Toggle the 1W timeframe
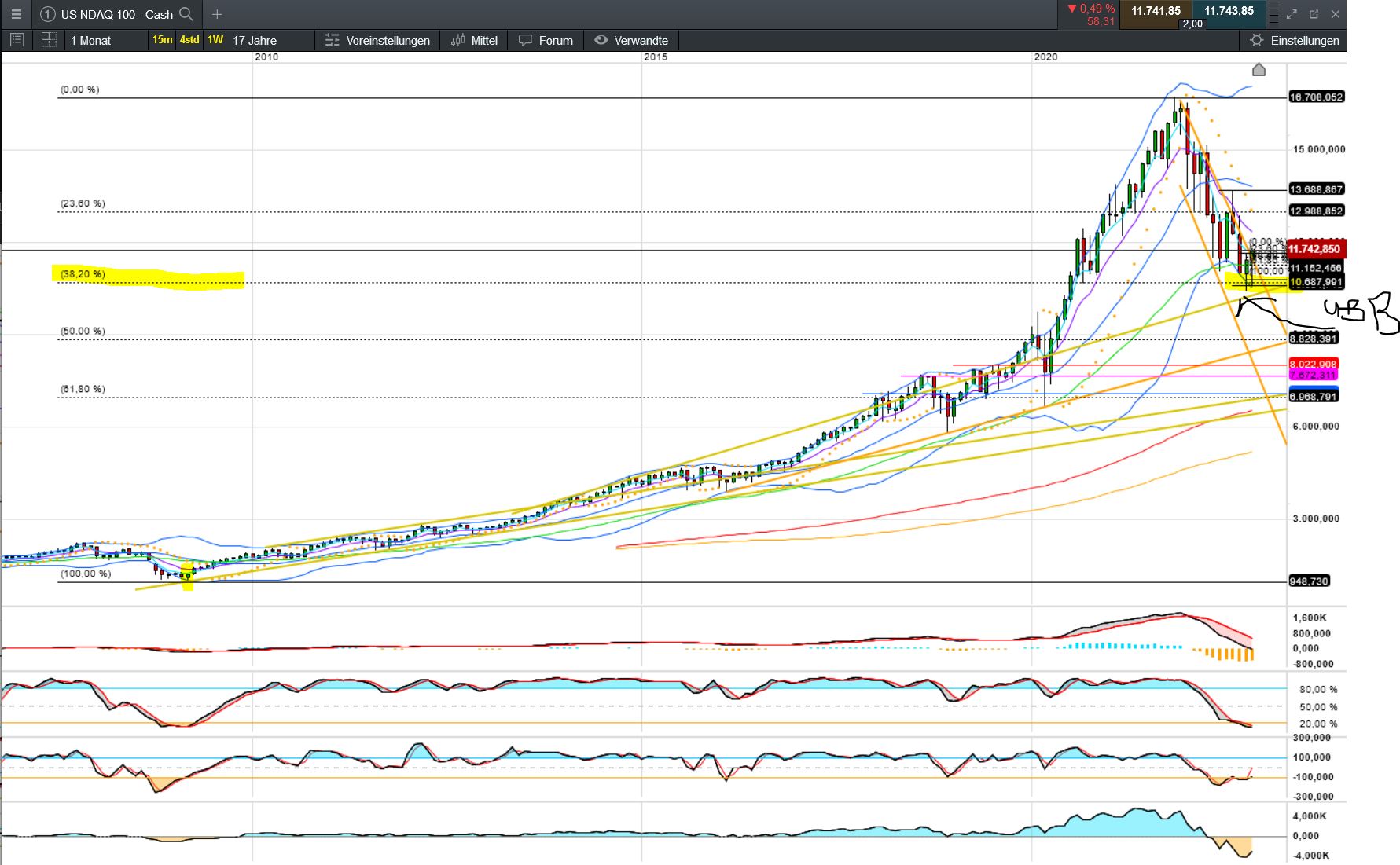Screen dimensions: 1400x865 click(215, 40)
